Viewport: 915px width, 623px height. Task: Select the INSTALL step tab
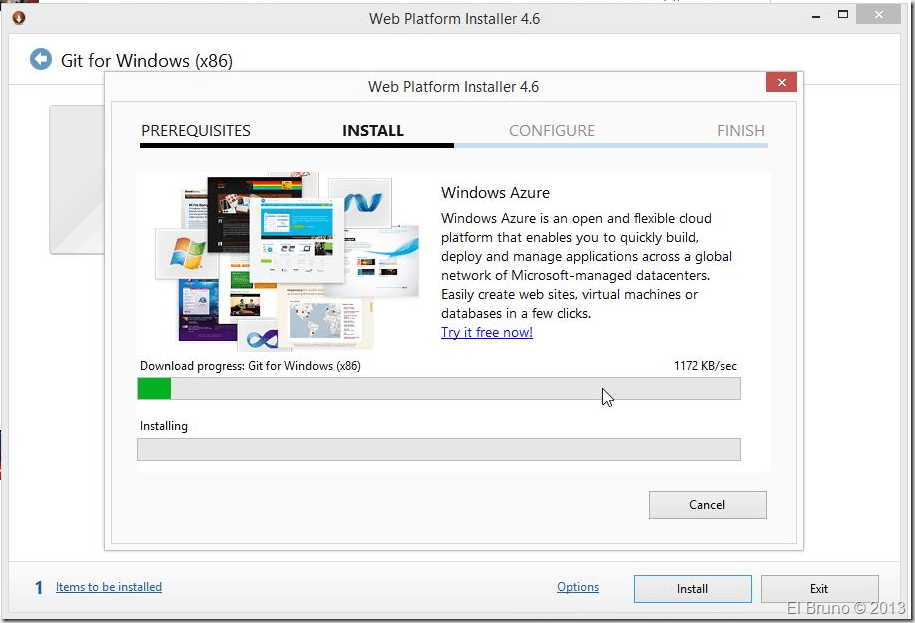373,130
